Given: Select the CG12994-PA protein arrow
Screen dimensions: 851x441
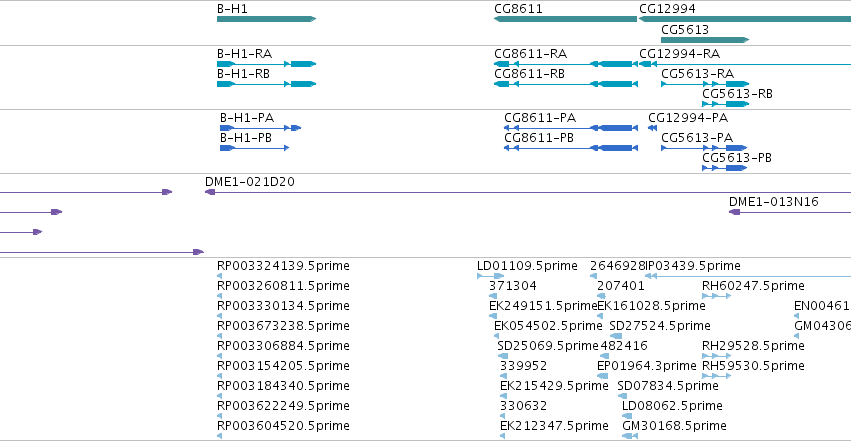Looking at the screenshot, I should coord(652,128).
